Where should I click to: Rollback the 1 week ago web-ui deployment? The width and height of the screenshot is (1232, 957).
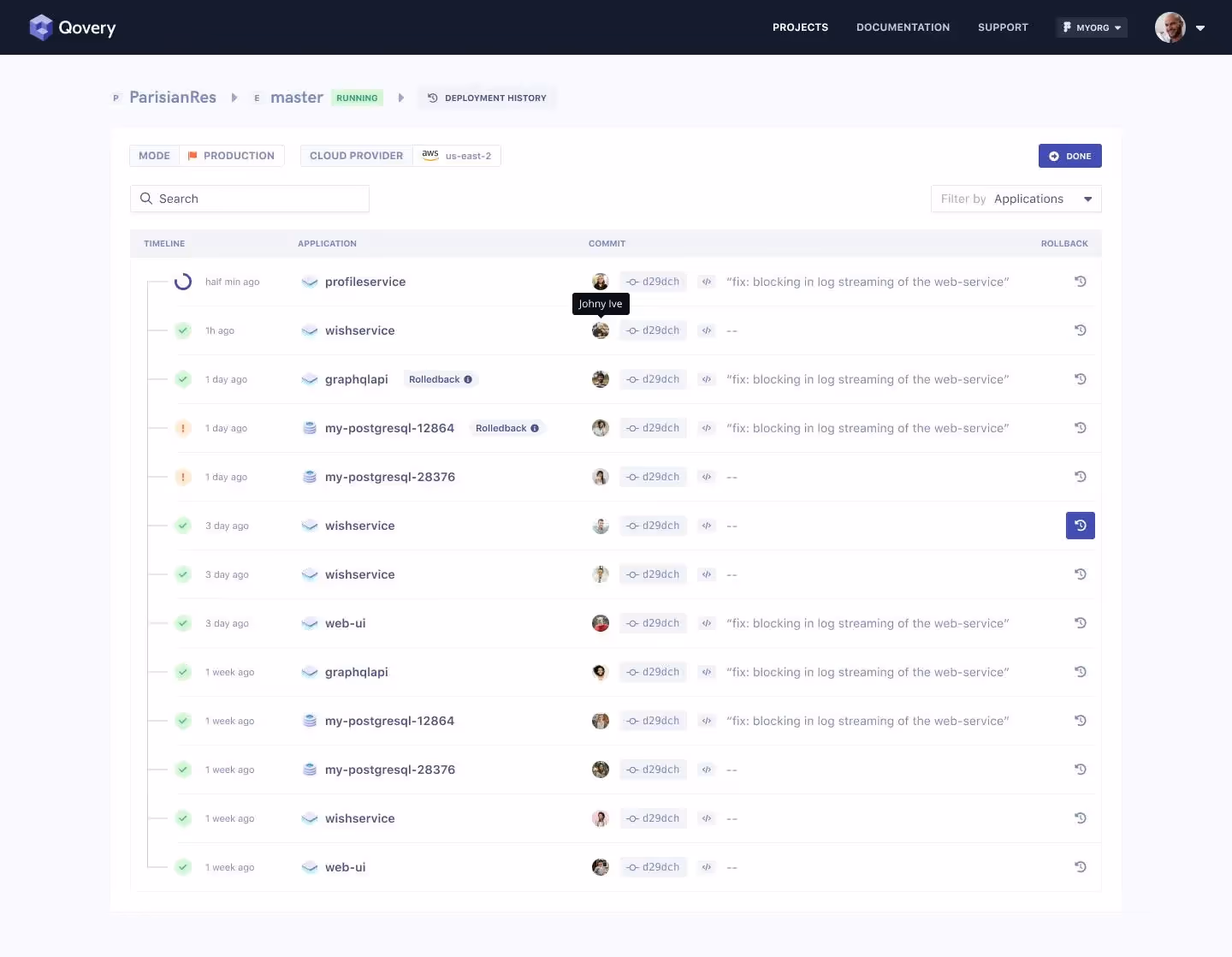pos(1081,867)
